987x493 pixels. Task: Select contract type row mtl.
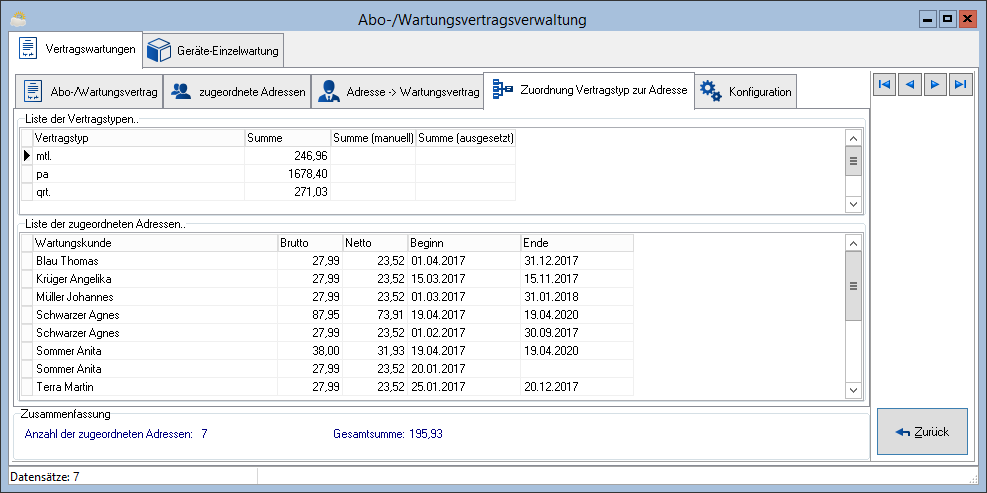pyautogui.click(x=268, y=156)
